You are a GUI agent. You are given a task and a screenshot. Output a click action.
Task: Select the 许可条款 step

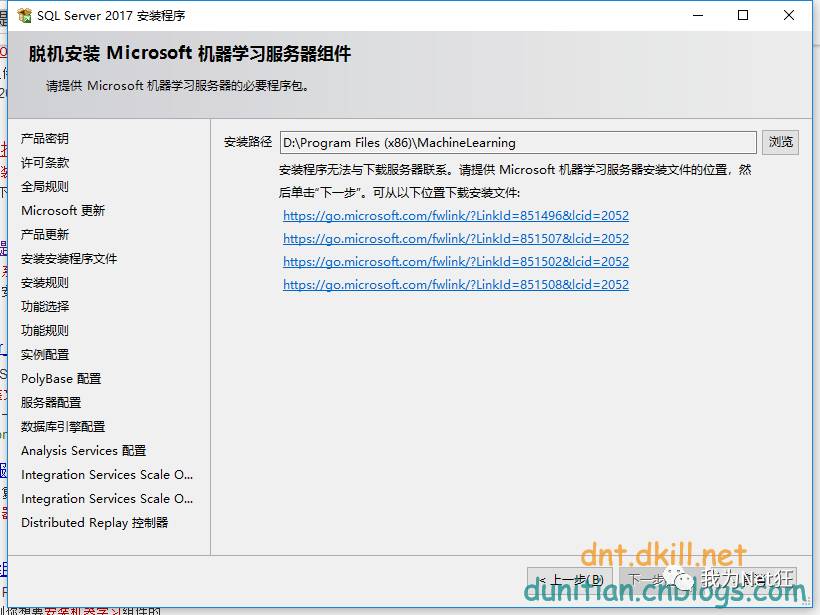point(45,163)
